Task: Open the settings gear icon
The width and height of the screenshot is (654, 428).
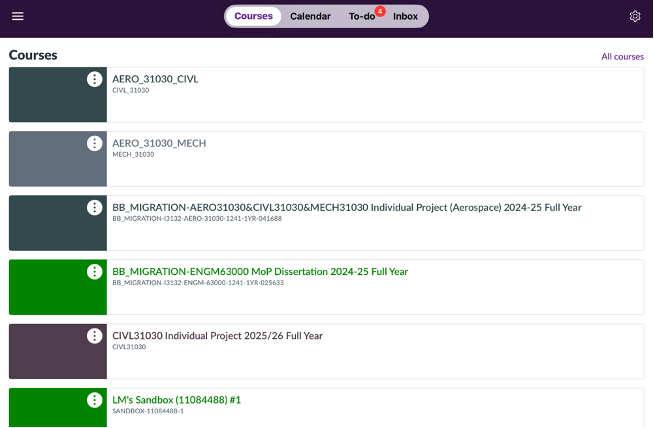Action: pyautogui.click(x=634, y=17)
